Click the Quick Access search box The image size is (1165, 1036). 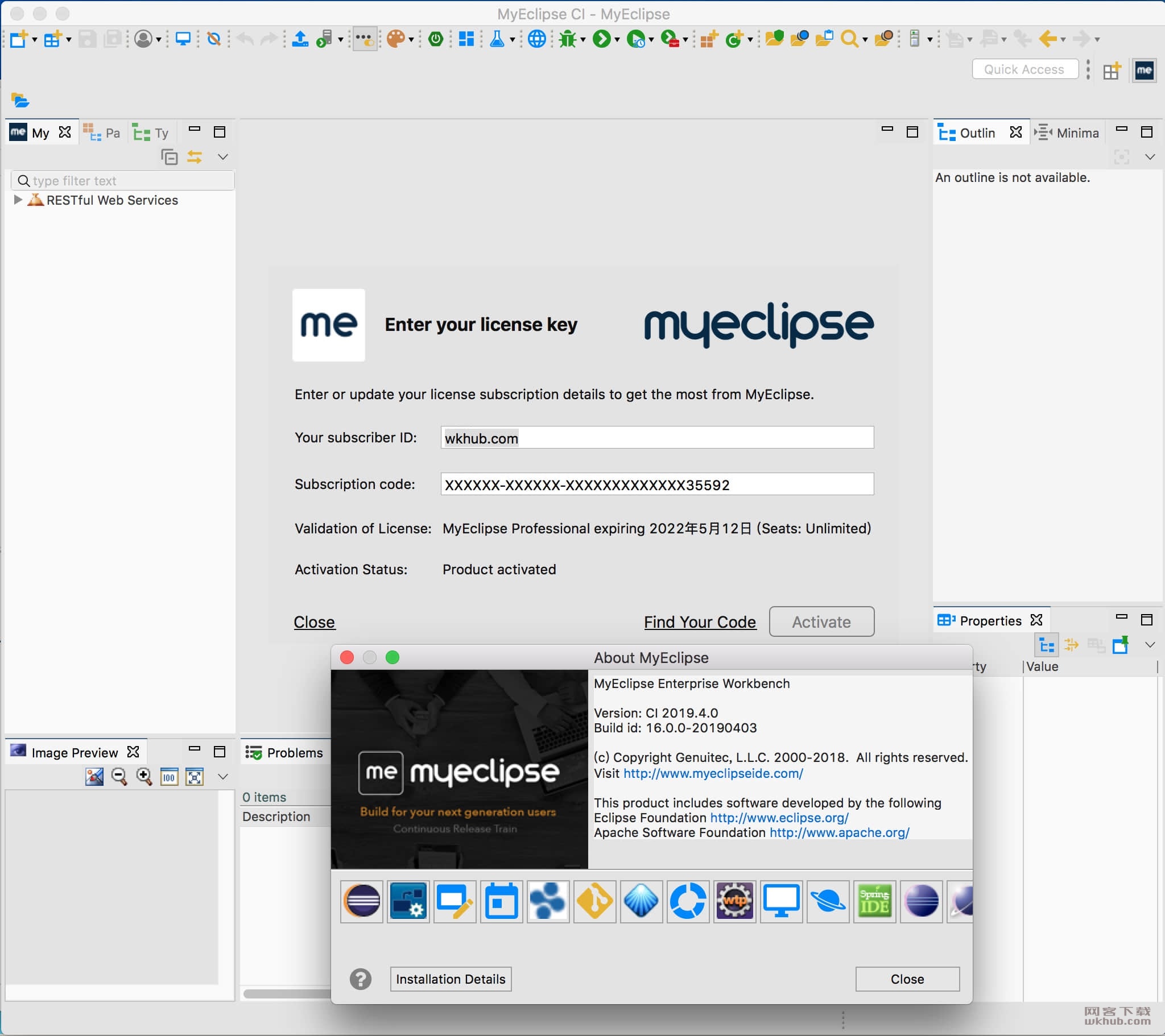coord(1025,69)
